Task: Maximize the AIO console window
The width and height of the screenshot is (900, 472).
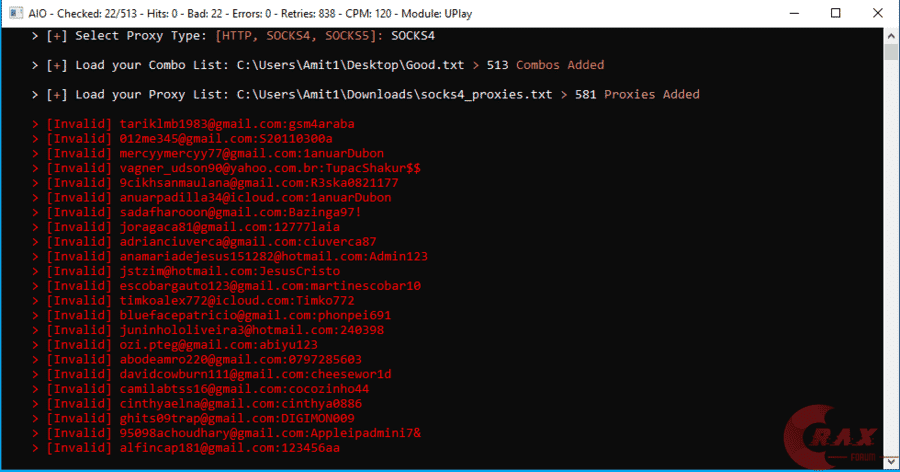Action: point(836,13)
